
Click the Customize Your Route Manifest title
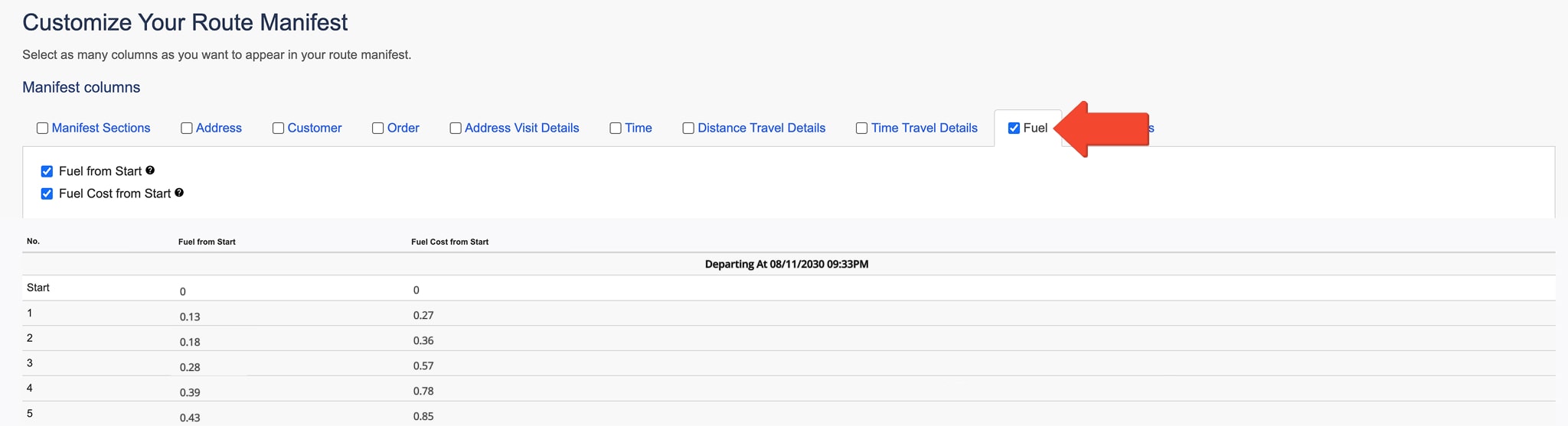point(185,22)
